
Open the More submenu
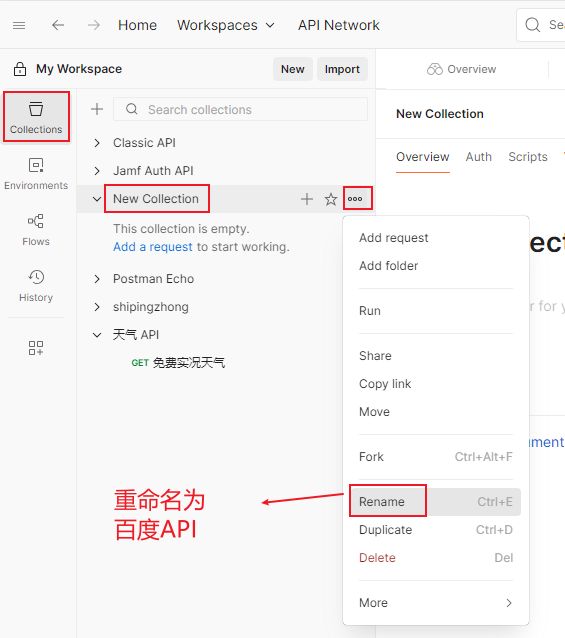(436, 603)
